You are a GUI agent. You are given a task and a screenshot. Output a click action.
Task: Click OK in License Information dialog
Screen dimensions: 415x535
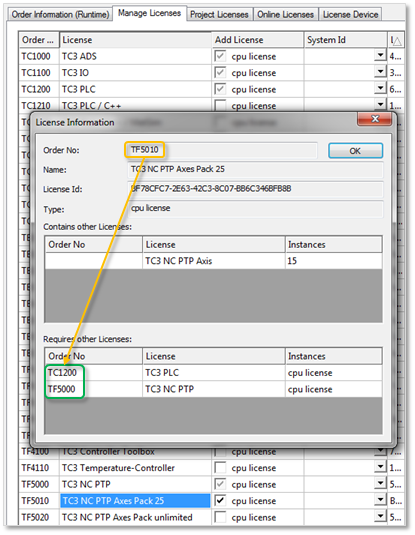pyautogui.click(x=355, y=151)
